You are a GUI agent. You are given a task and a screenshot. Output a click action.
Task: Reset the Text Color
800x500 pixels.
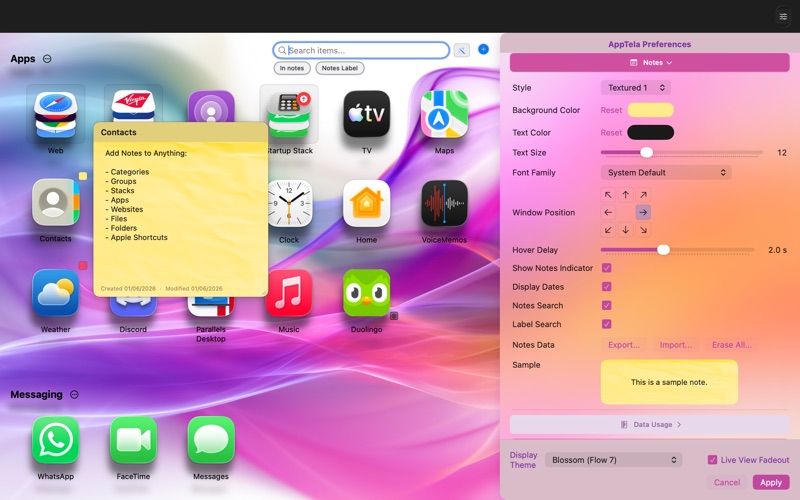coord(611,133)
